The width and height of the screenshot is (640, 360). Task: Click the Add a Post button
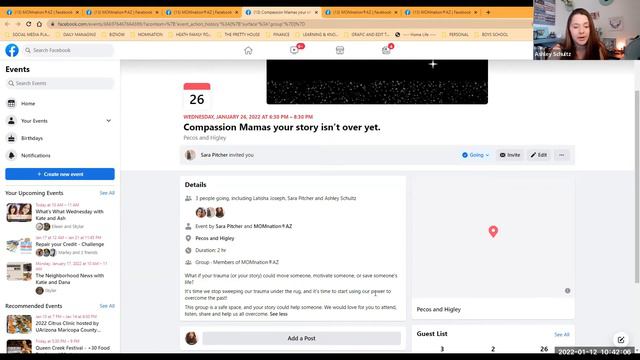click(302, 338)
